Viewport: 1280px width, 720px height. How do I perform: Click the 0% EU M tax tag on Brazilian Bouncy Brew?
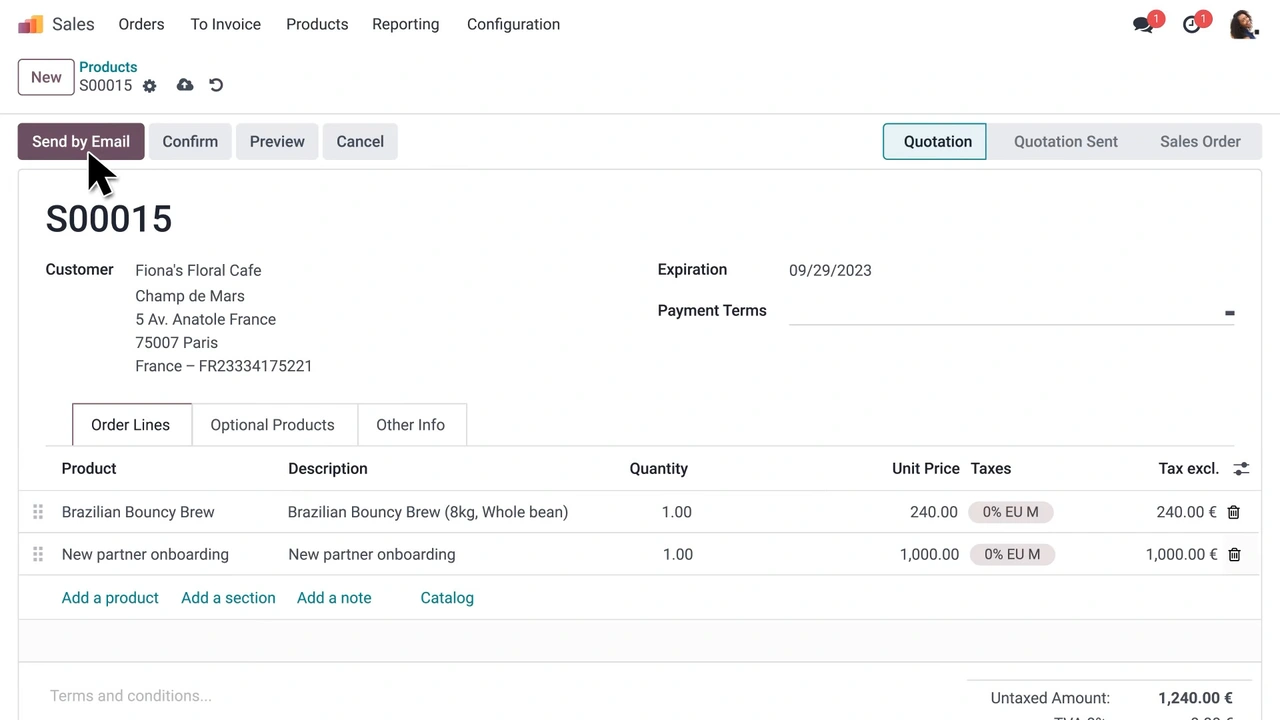[x=1010, y=512]
